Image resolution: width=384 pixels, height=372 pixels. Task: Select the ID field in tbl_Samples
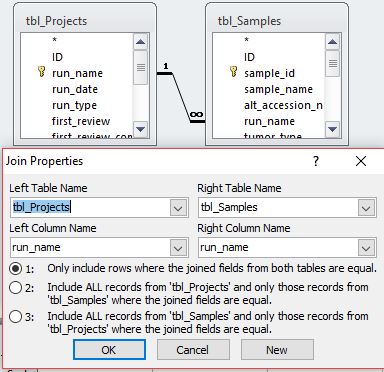click(x=249, y=57)
